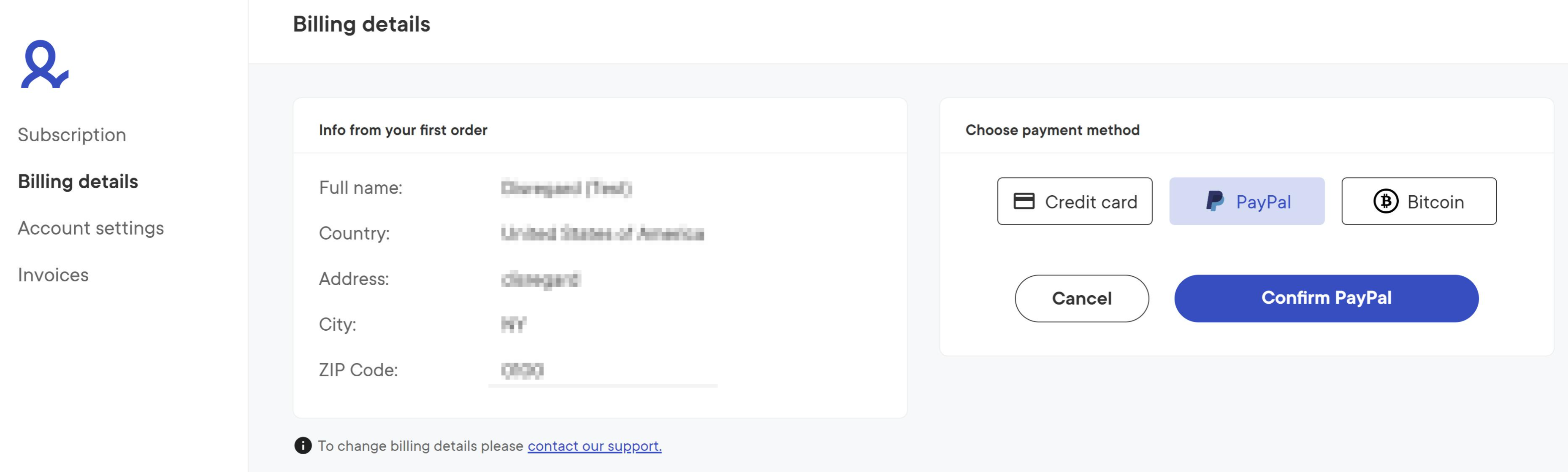Click the Billing details page heading

[362, 24]
